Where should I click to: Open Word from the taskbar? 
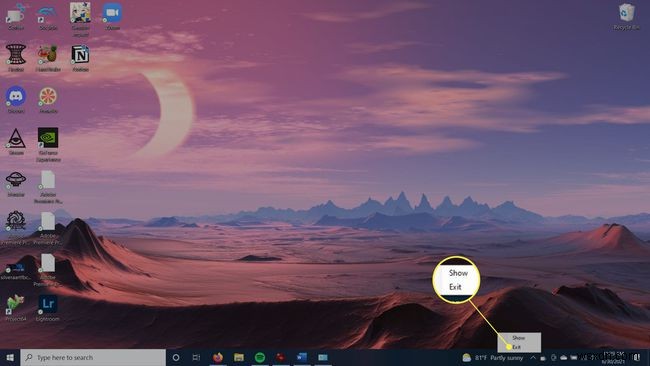pos(302,357)
